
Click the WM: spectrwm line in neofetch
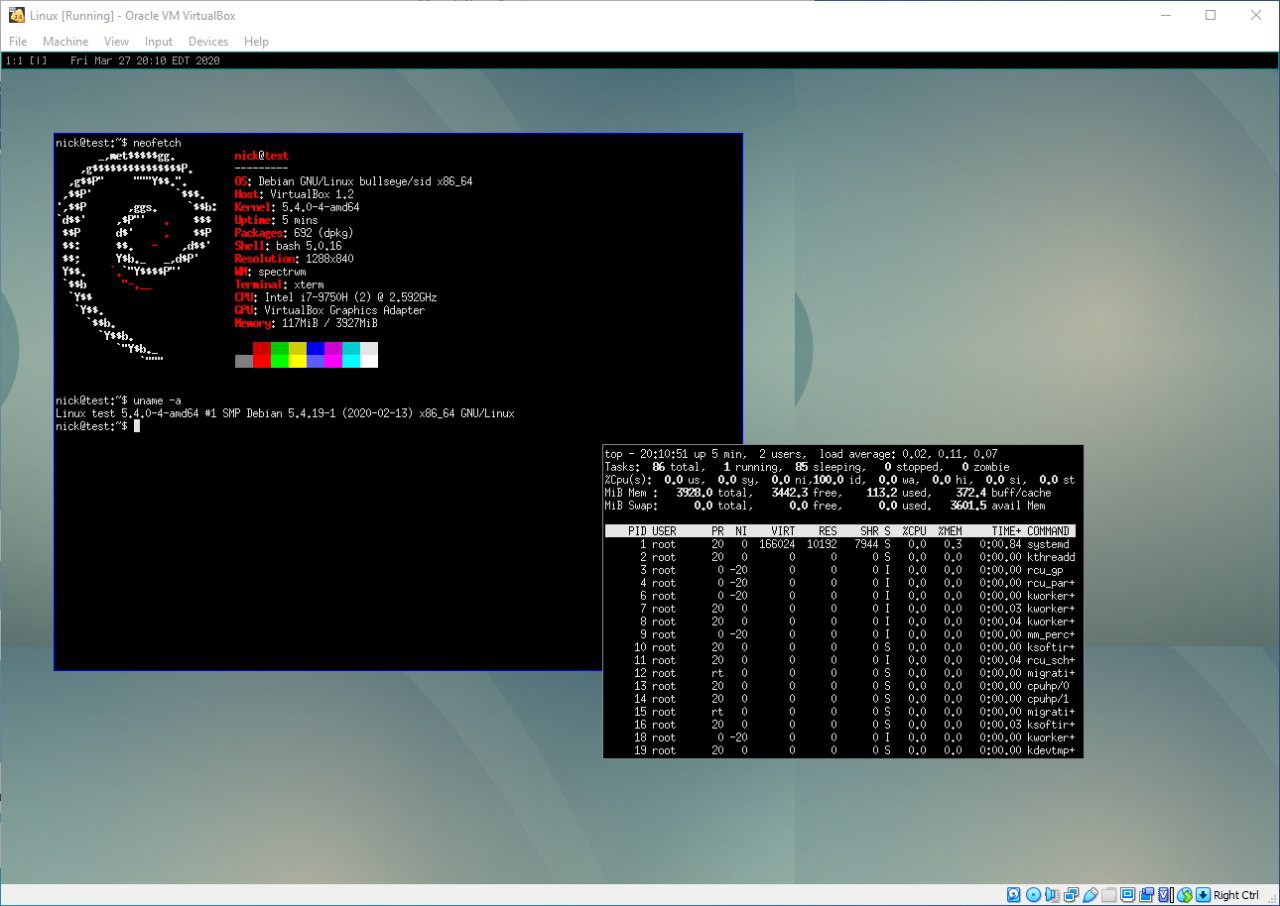270,271
